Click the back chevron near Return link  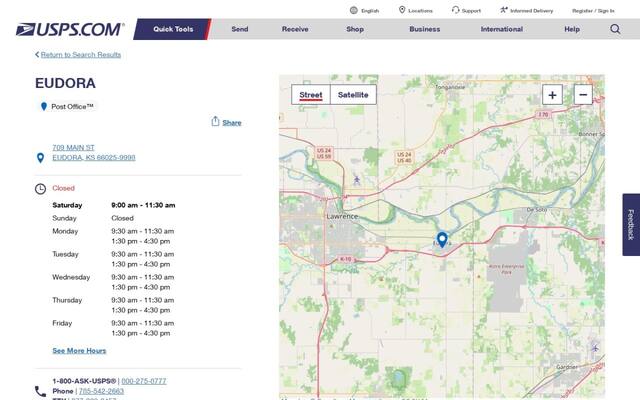[37, 54]
